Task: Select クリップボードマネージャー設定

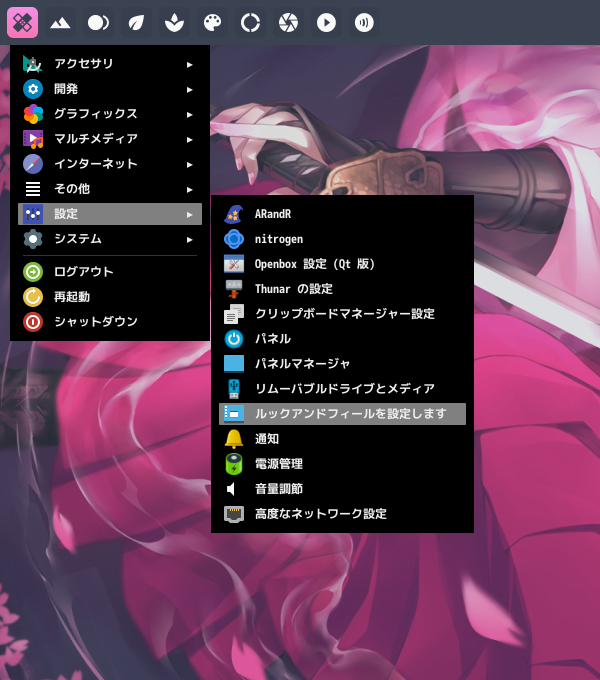Action: [342, 314]
